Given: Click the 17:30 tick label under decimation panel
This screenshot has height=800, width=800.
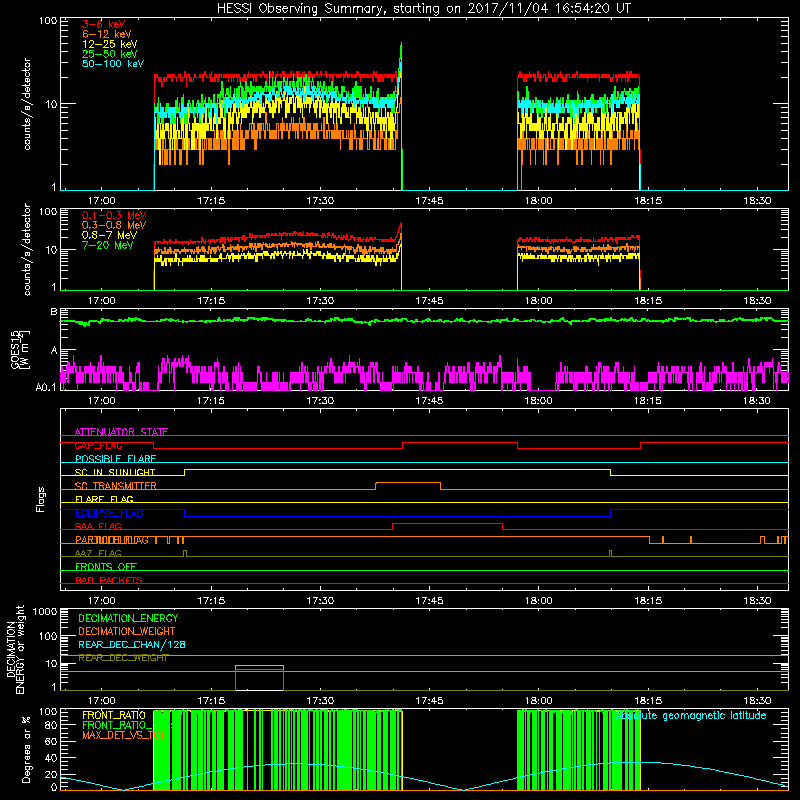Looking at the screenshot, I should point(320,701).
